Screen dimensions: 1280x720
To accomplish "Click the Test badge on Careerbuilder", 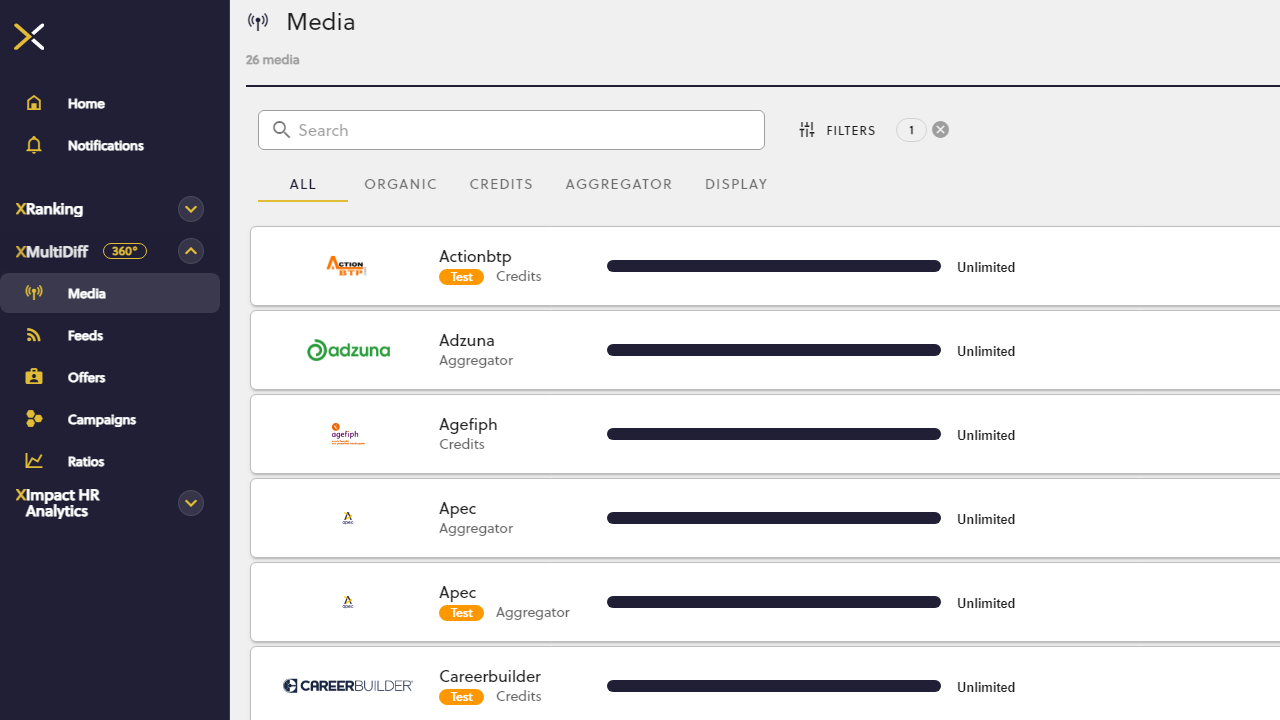I will tap(461, 697).
